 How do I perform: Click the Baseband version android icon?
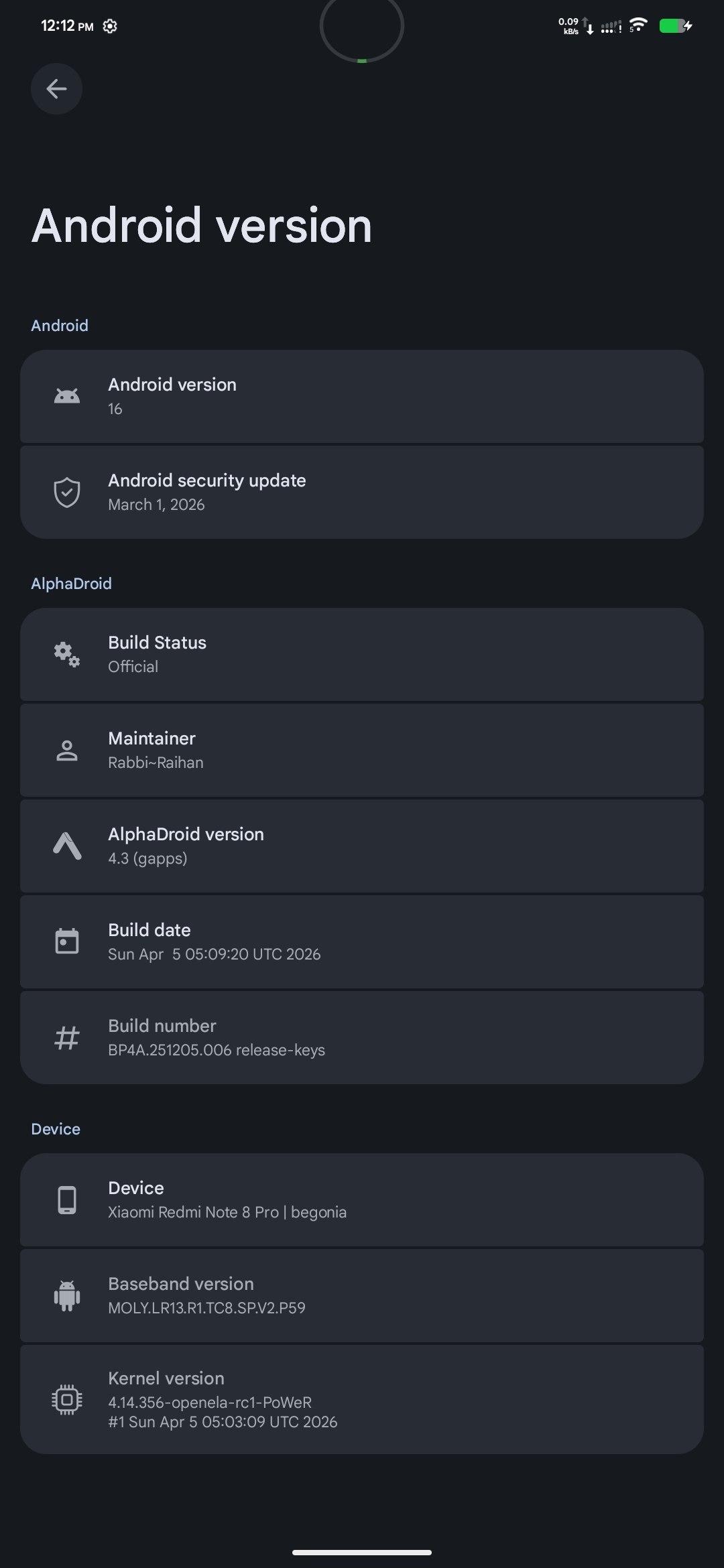coord(67,1295)
